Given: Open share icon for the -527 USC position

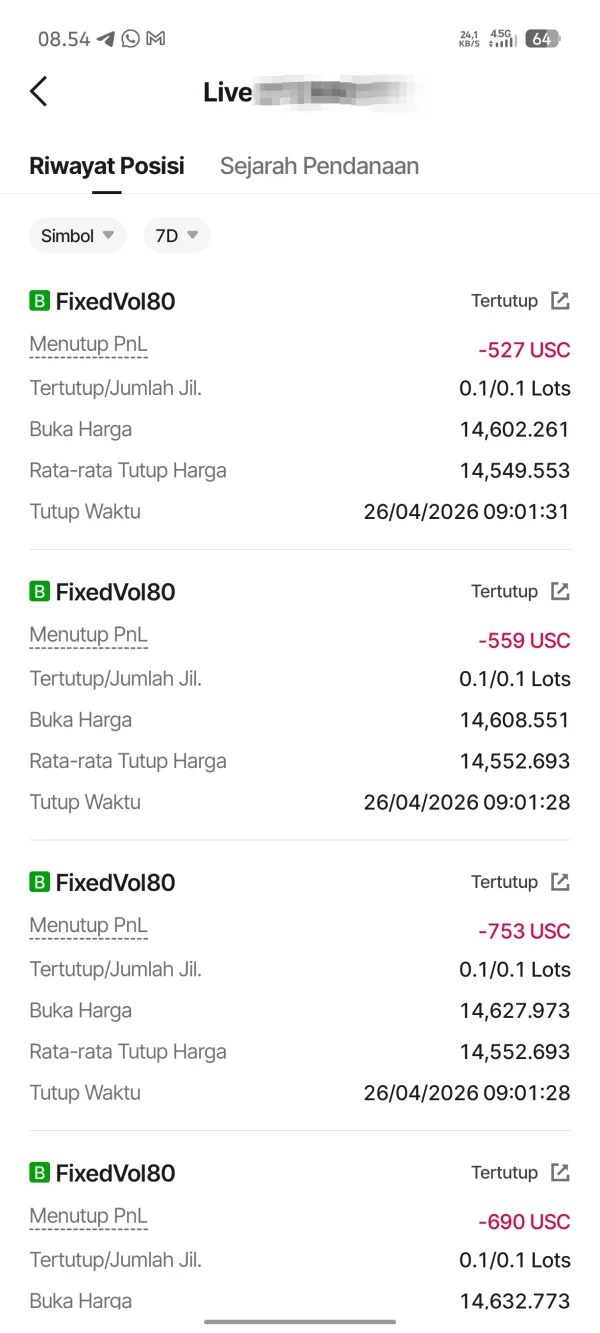Looking at the screenshot, I should click(x=561, y=301).
